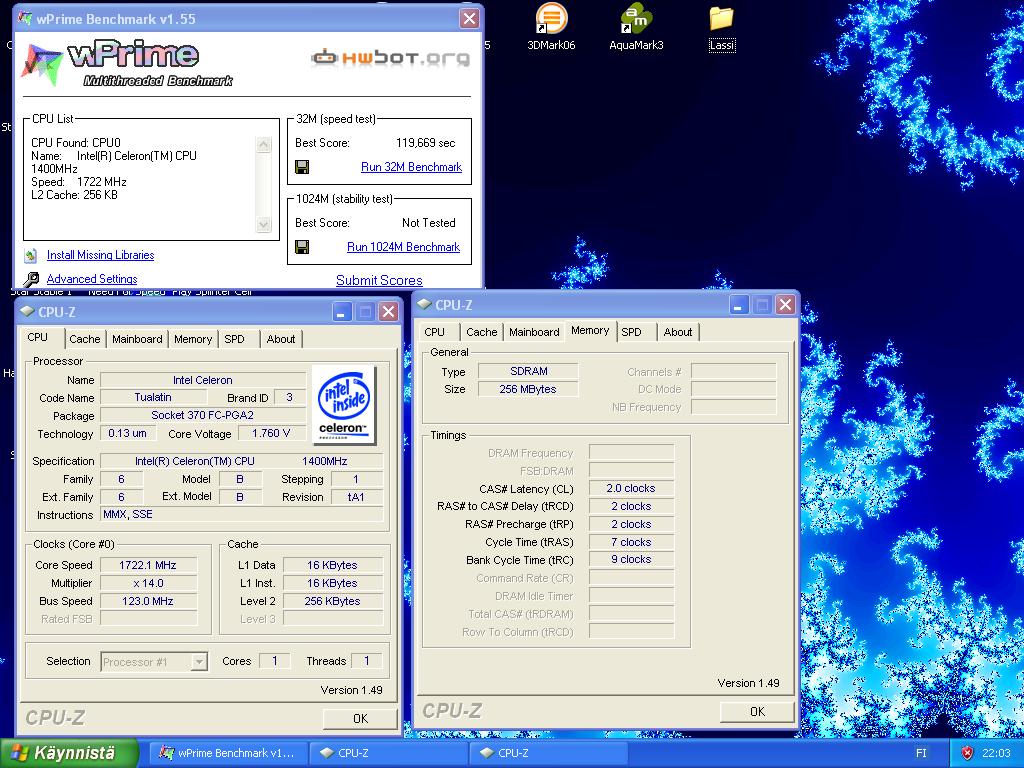Click the Cycle Time 7 clocks field

coord(631,543)
